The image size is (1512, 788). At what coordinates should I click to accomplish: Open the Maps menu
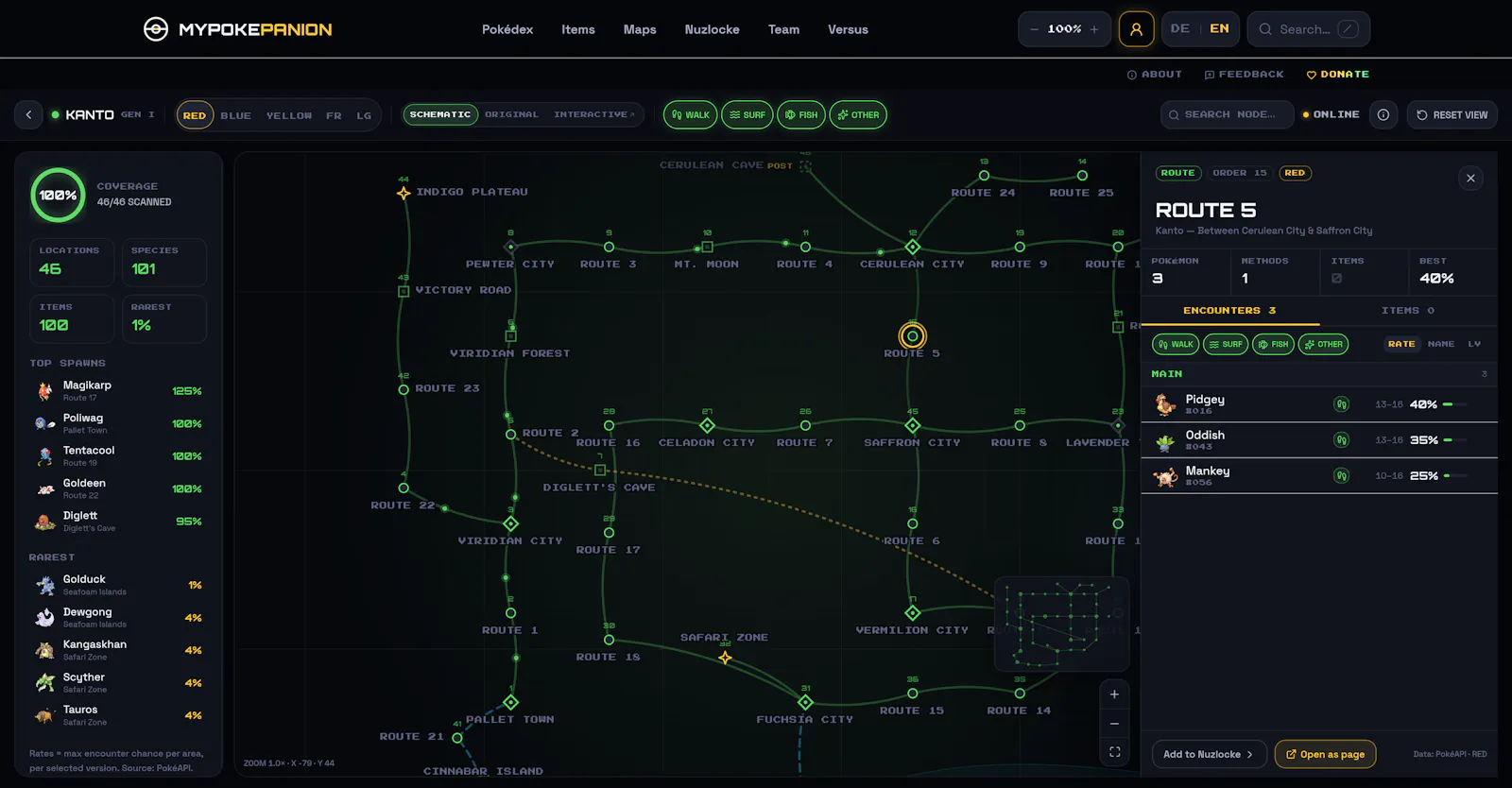point(640,29)
